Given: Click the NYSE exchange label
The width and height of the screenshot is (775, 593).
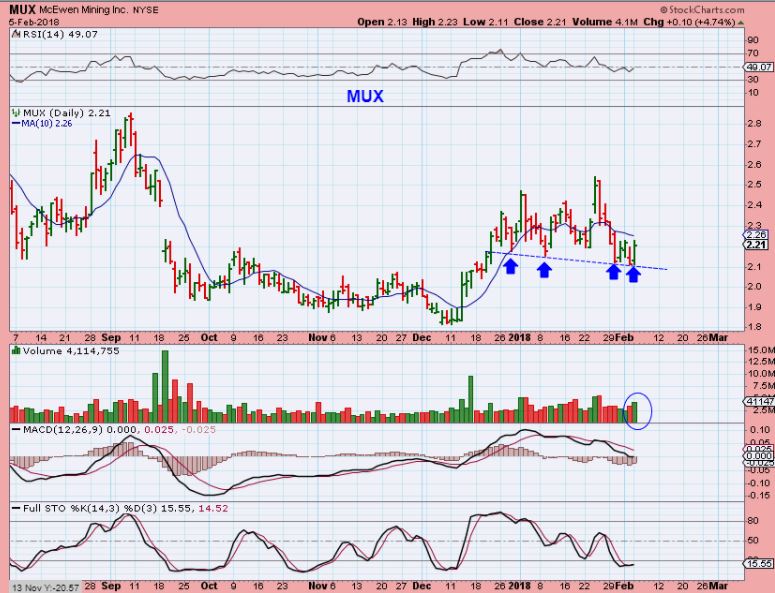Looking at the screenshot, I should [x=145, y=10].
